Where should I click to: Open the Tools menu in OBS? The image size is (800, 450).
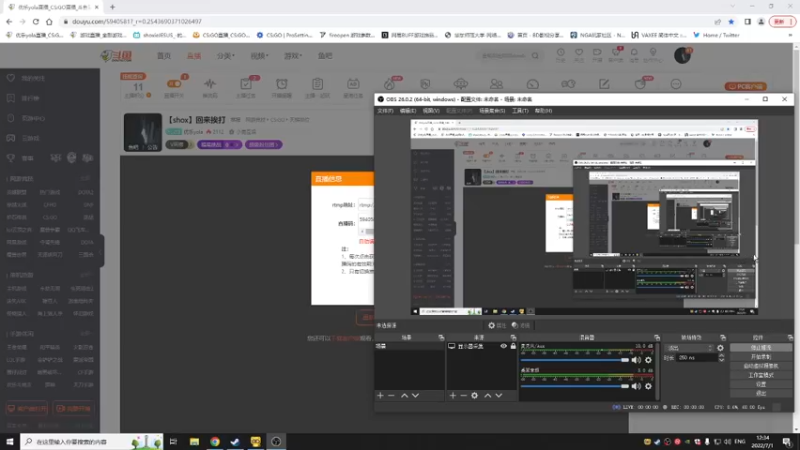point(520,111)
